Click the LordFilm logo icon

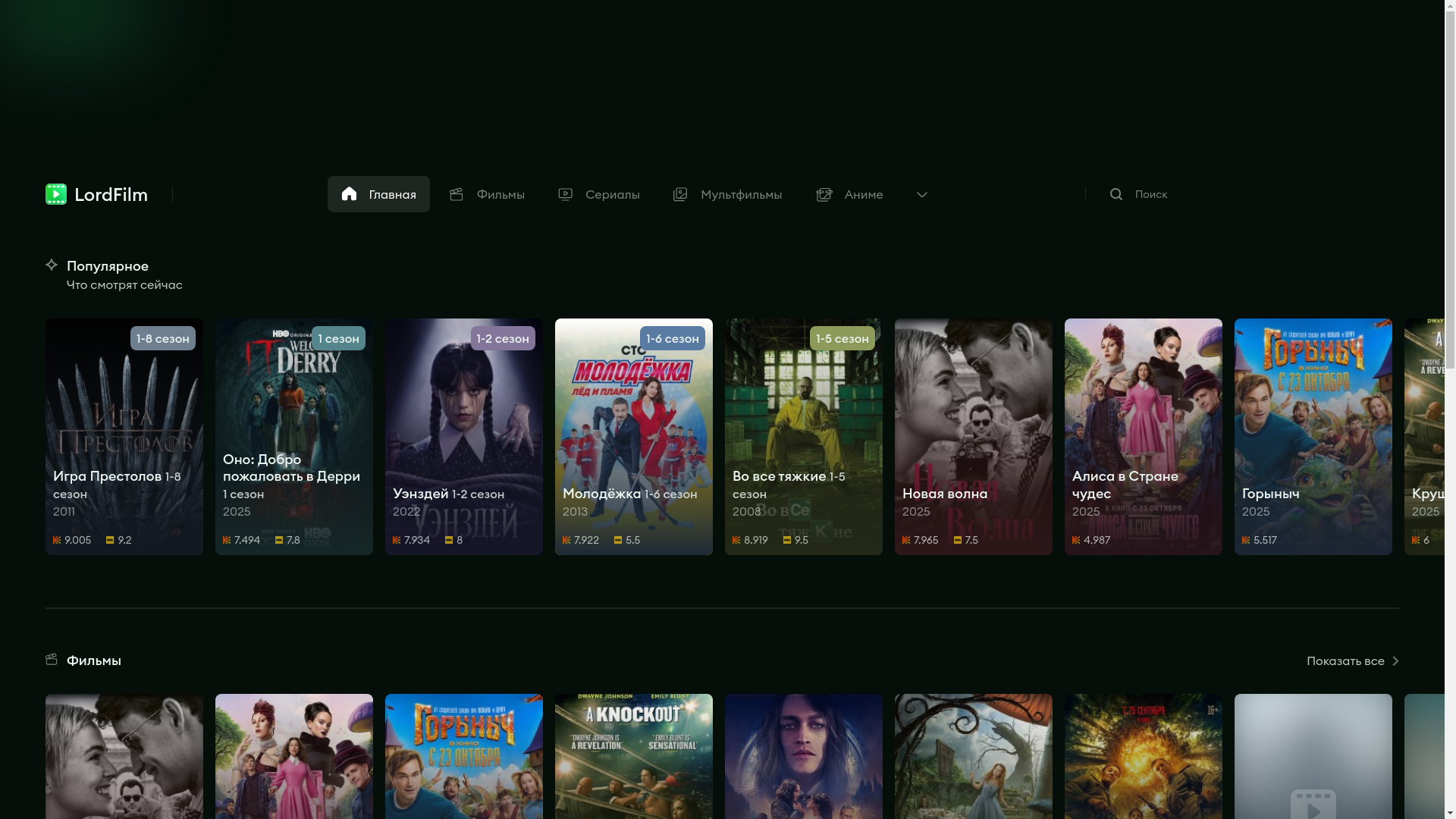[x=56, y=194]
